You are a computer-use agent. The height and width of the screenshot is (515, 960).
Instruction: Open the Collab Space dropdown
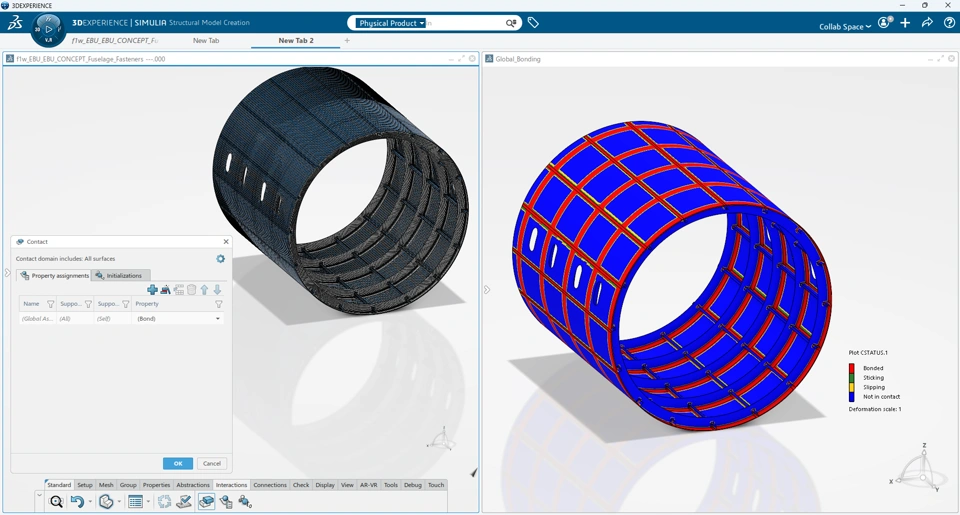click(845, 26)
